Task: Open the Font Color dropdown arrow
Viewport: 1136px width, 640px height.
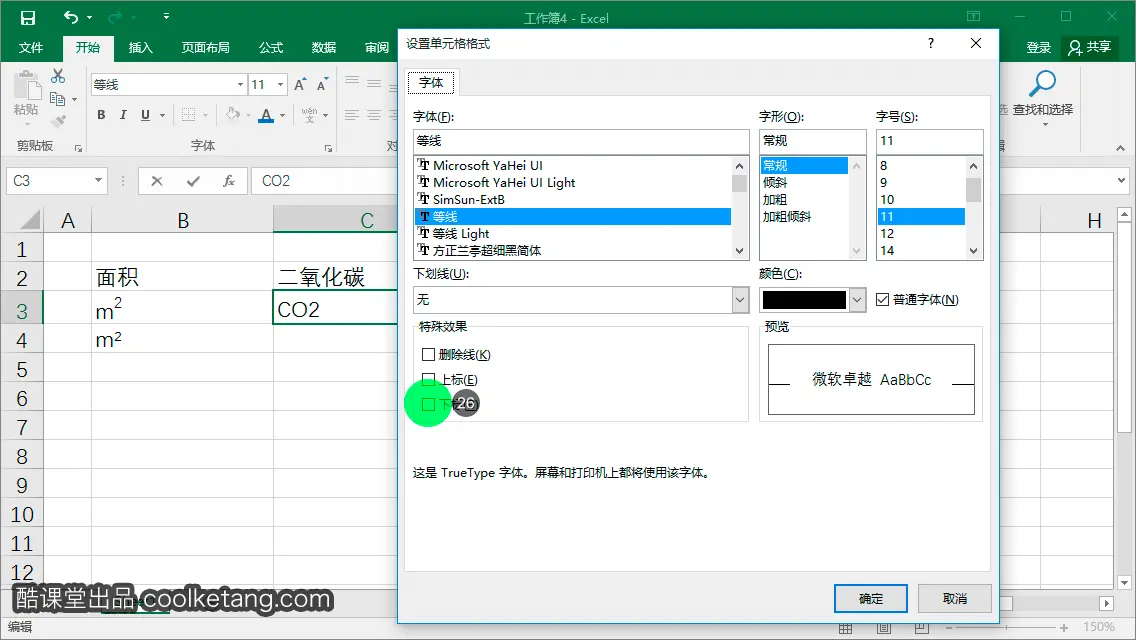Action: [283, 115]
